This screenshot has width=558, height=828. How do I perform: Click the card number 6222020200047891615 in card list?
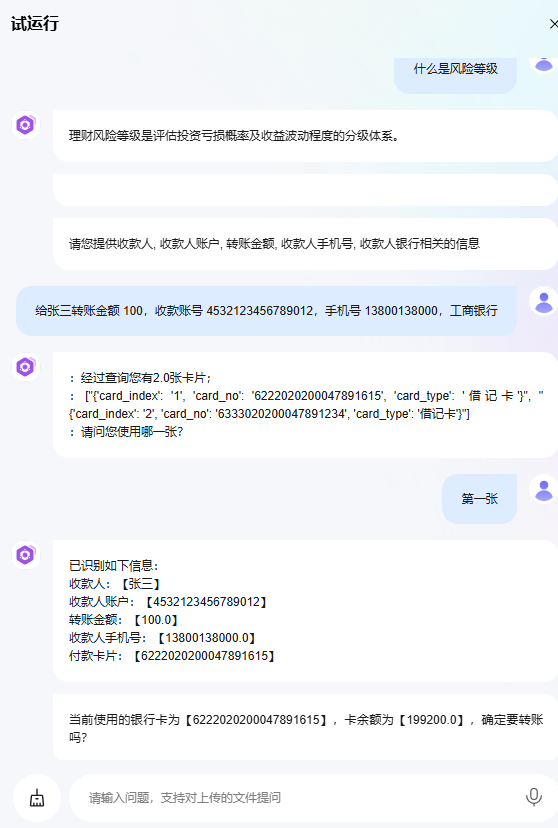pos(318,396)
